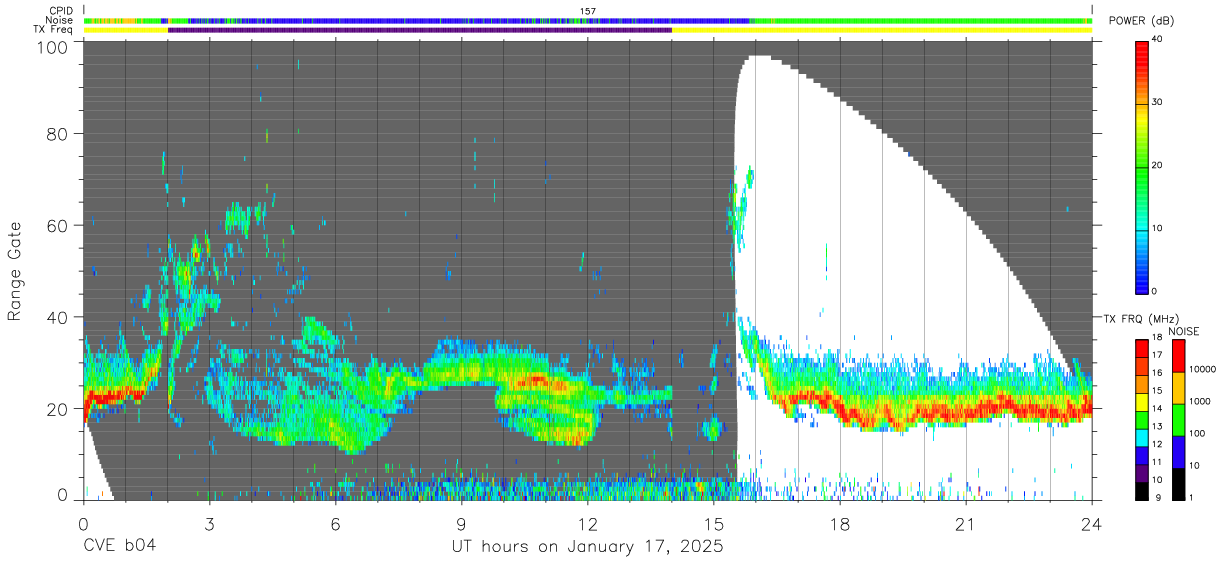Viewport: 1228px width, 567px height.
Task: Click the NOISE legend title
Action: coord(1182,331)
